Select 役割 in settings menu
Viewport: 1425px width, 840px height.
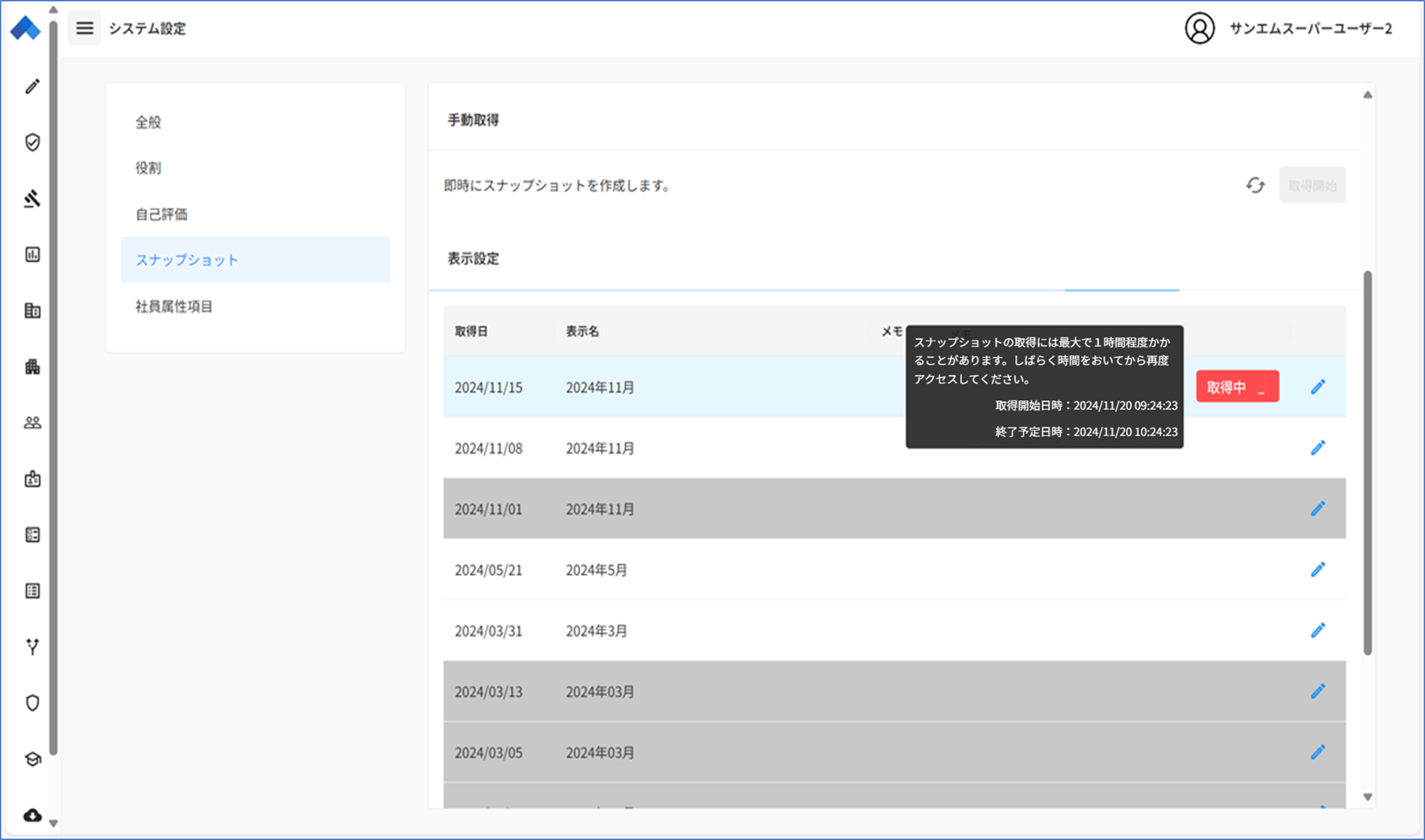point(255,168)
